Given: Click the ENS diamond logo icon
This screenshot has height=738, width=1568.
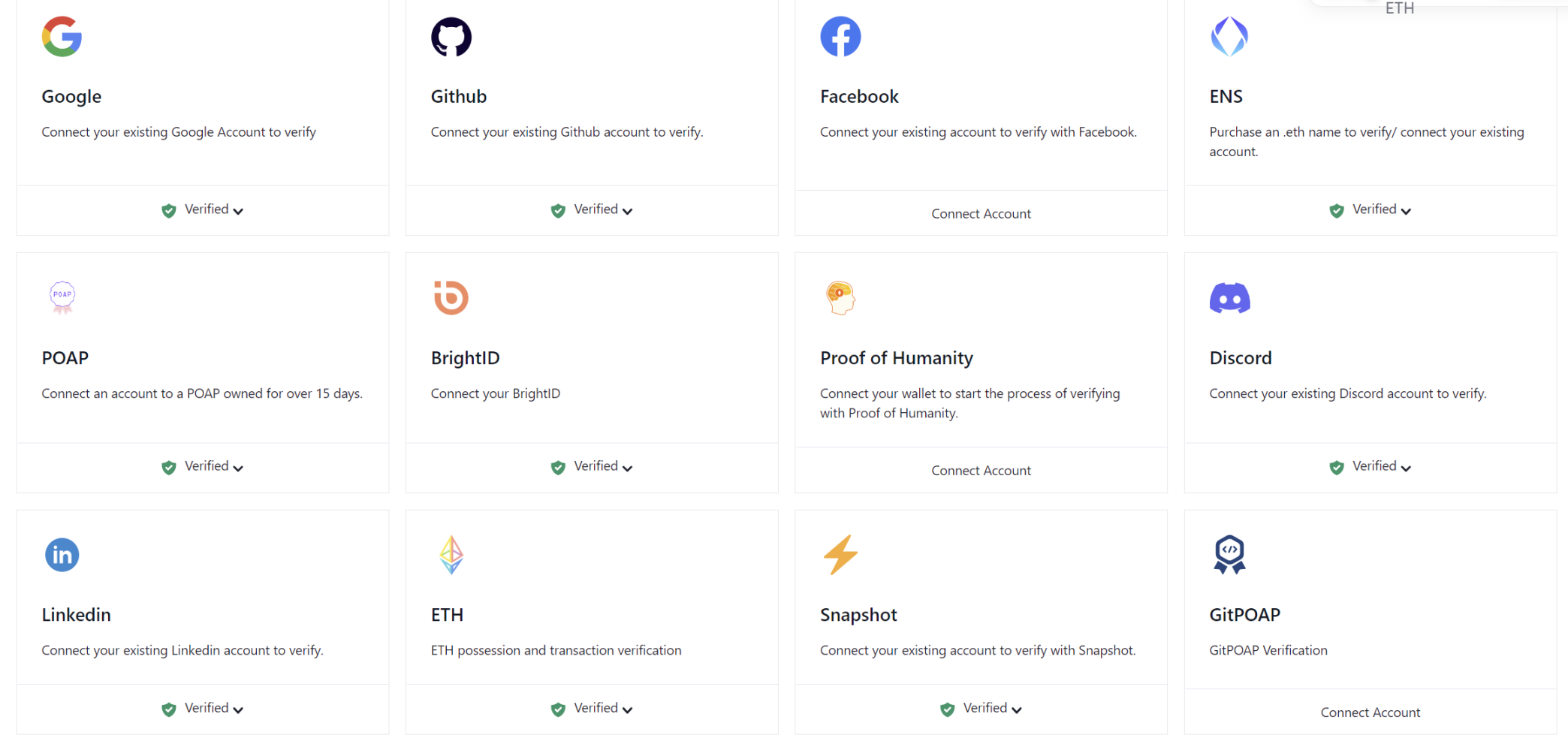Looking at the screenshot, I should [1229, 37].
